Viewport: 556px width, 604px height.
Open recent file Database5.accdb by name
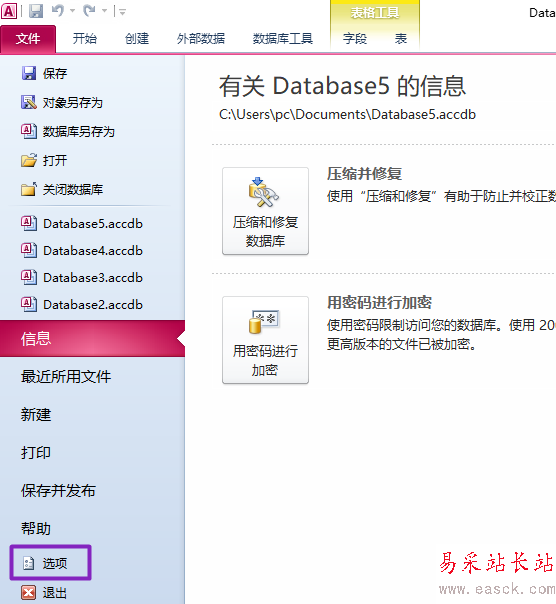[x=93, y=223]
